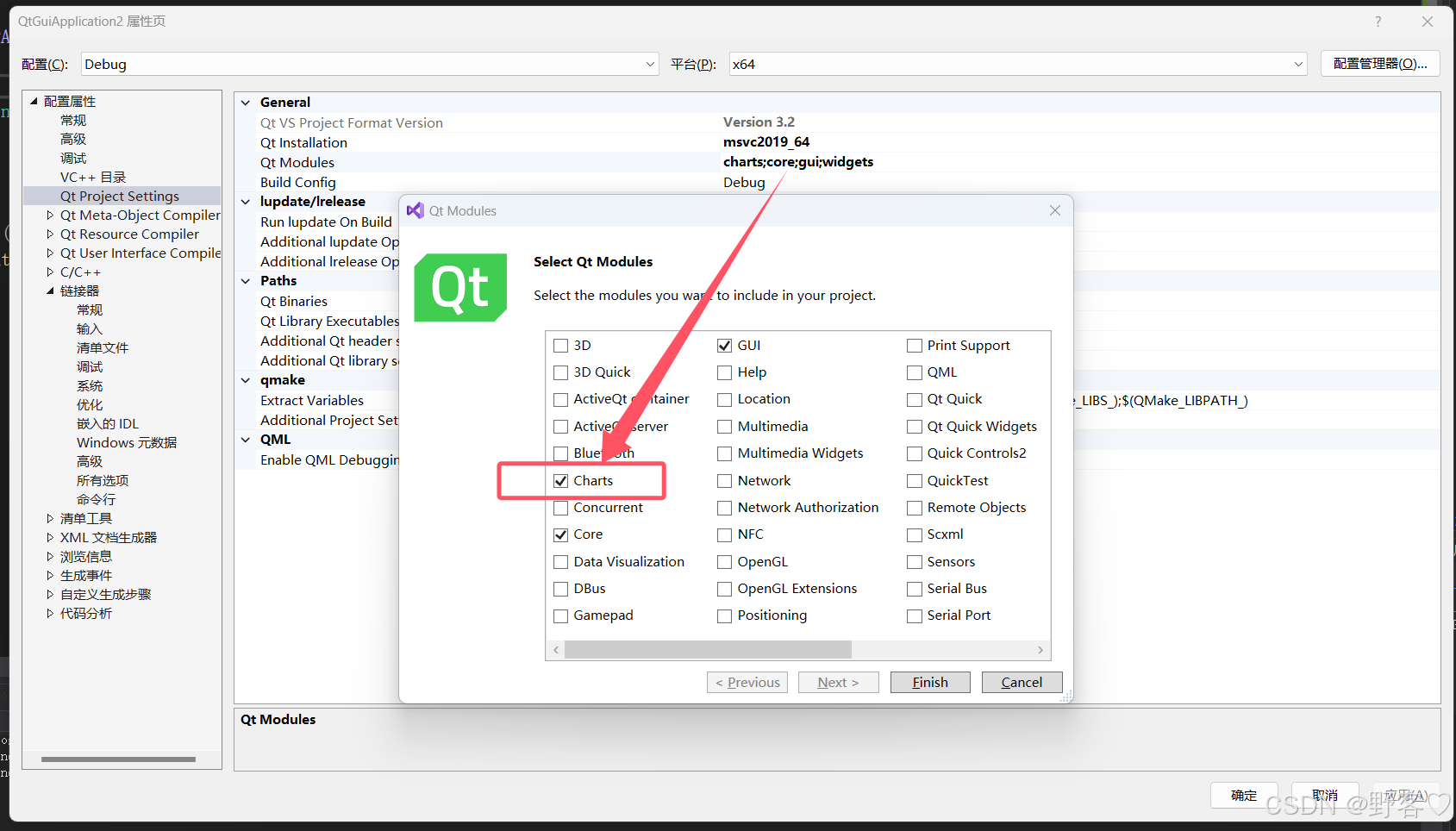The image size is (1456, 831).
Task: Click the horizontal scrollbar below the module list
Action: click(709, 649)
